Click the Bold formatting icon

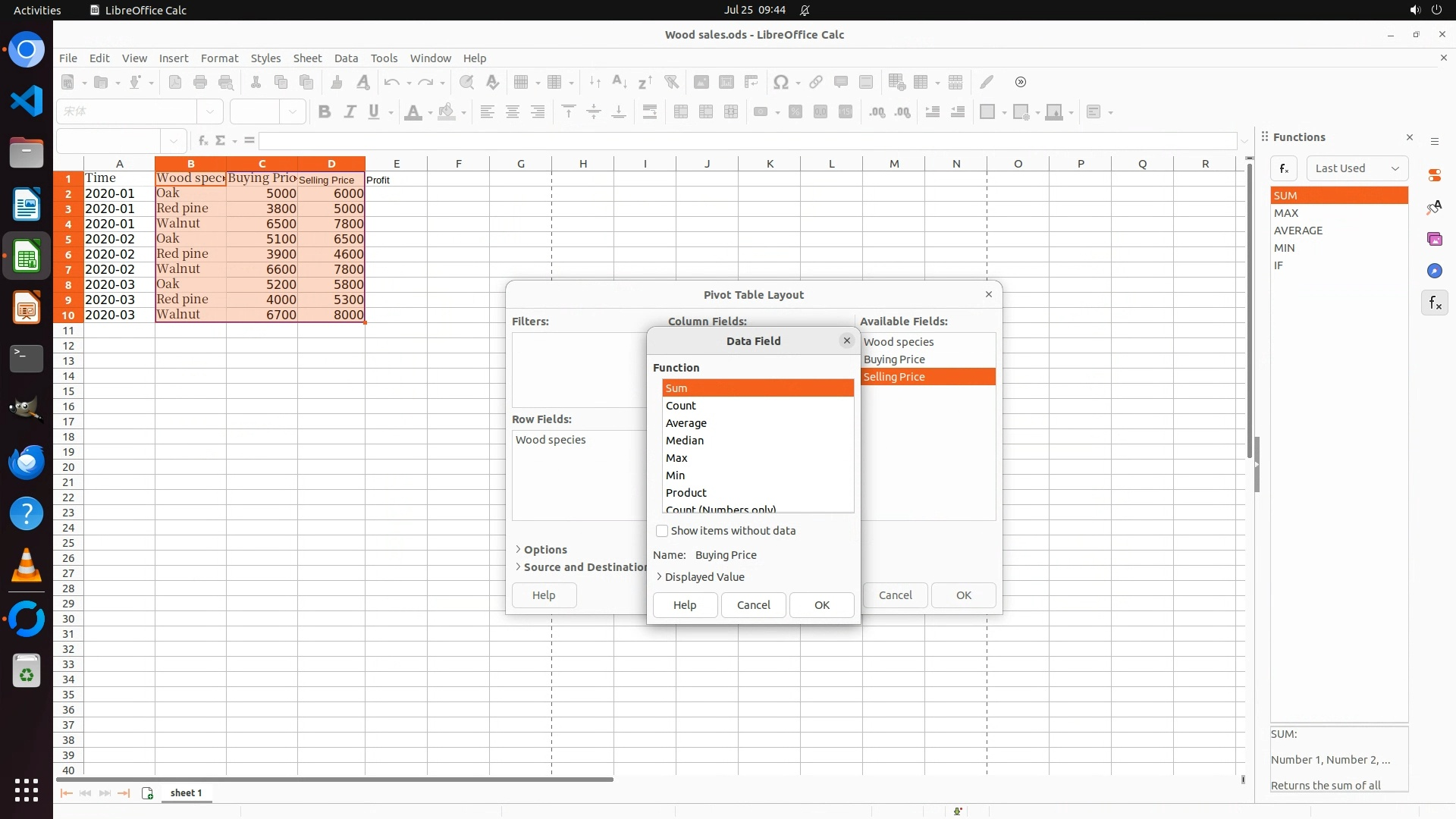tap(325, 112)
